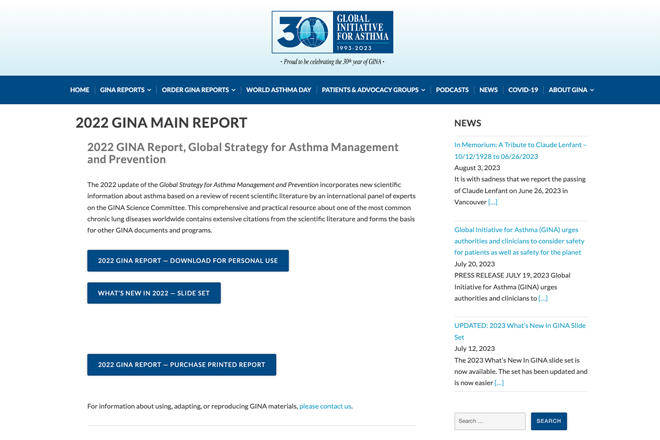This screenshot has height=440, width=660.
Task: Open the Order GINA Reports menu
Action: pos(195,90)
